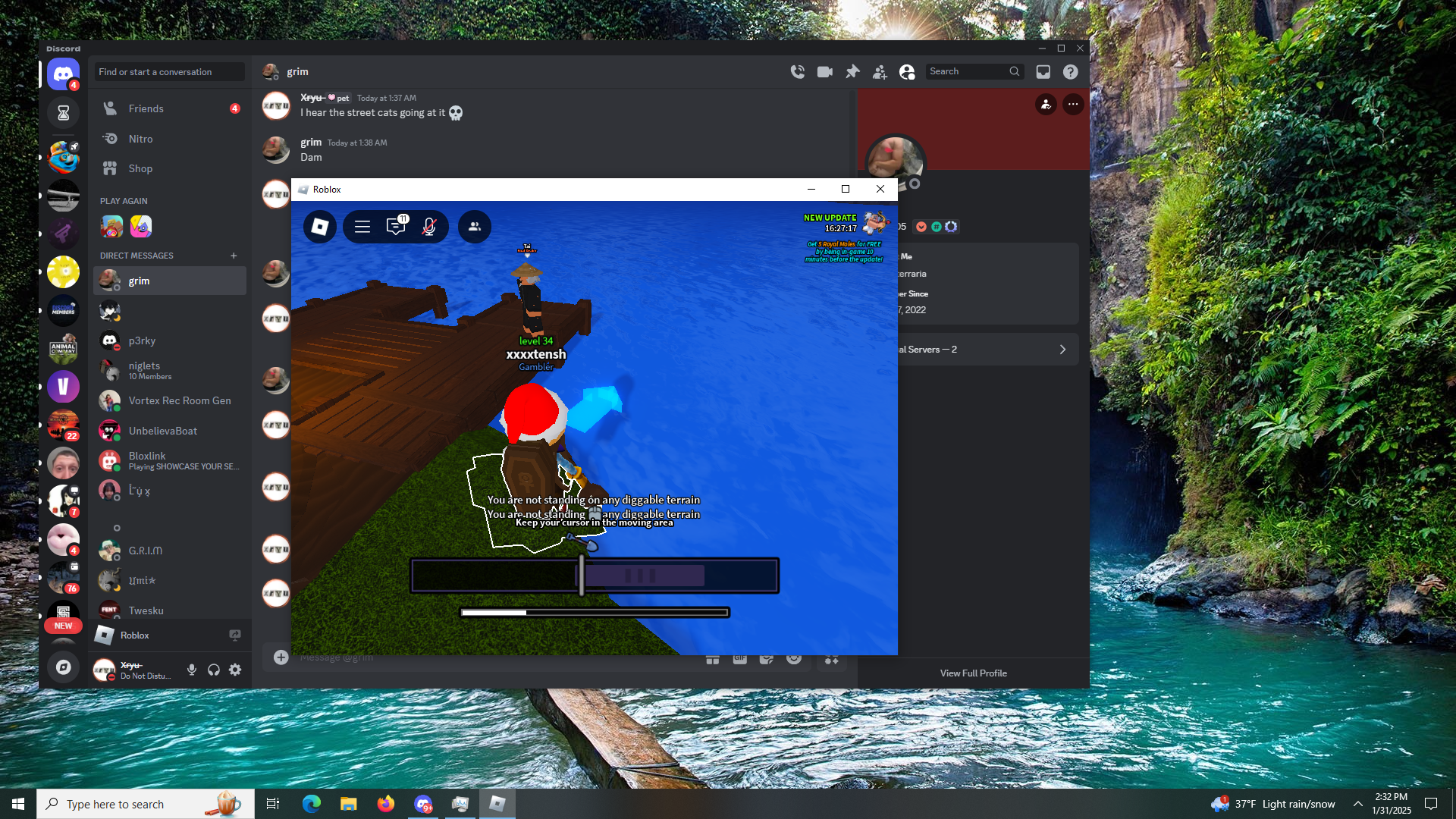The width and height of the screenshot is (1456, 819).
Task: Open the Windows Start menu
Action: tap(18, 804)
